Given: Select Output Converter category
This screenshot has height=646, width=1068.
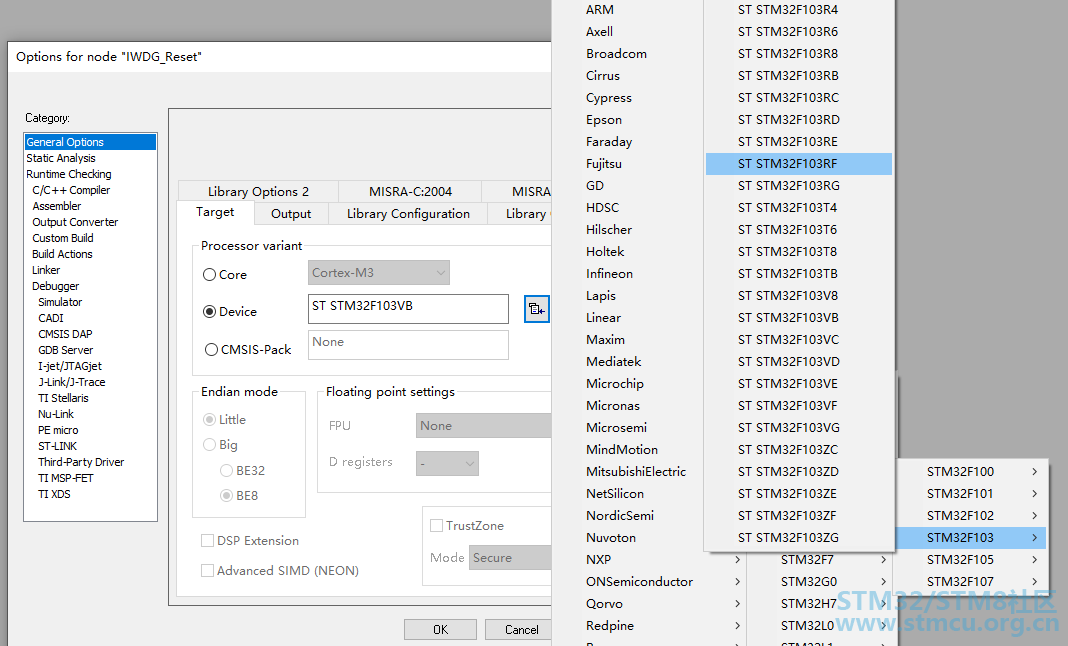Looking at the screenshot, I should [x=75, y=222].
